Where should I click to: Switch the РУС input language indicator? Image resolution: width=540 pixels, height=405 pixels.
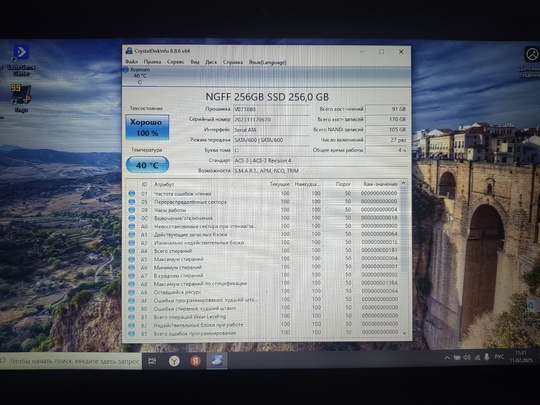pyautogui.click(x=499, y=357)
